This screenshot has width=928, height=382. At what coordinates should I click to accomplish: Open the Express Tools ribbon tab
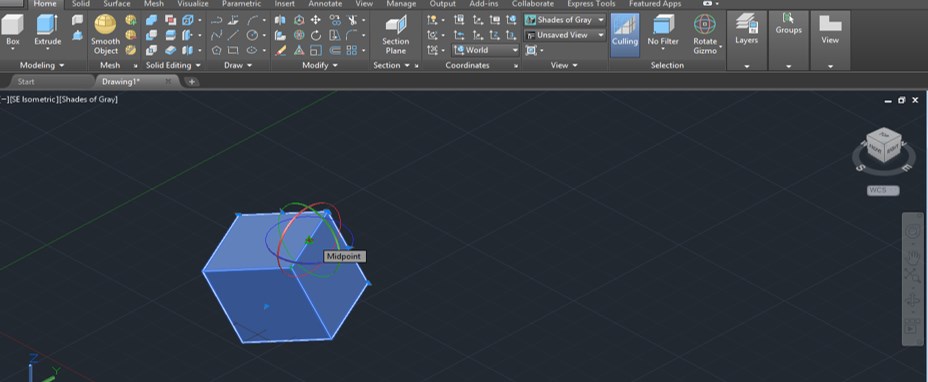pyautogui.click(x=591, y=4)
